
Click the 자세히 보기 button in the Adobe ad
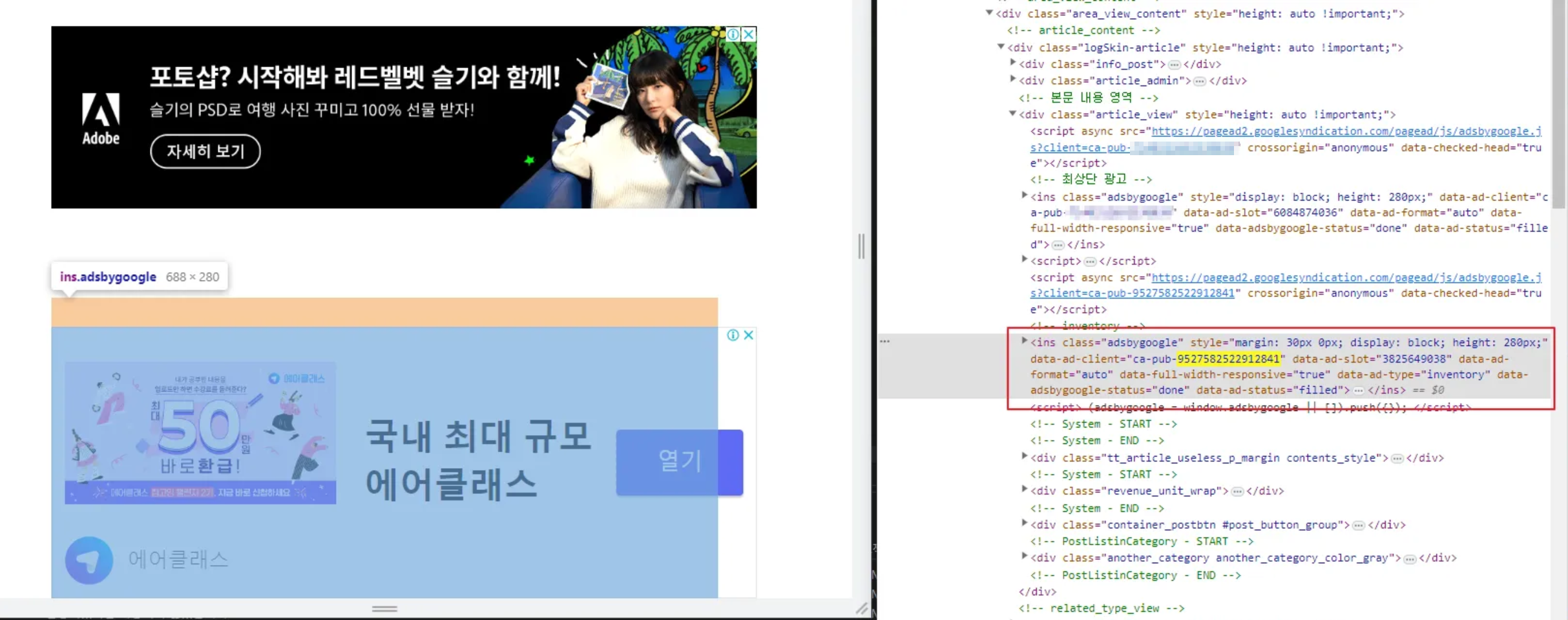click(x=205, y=151)
